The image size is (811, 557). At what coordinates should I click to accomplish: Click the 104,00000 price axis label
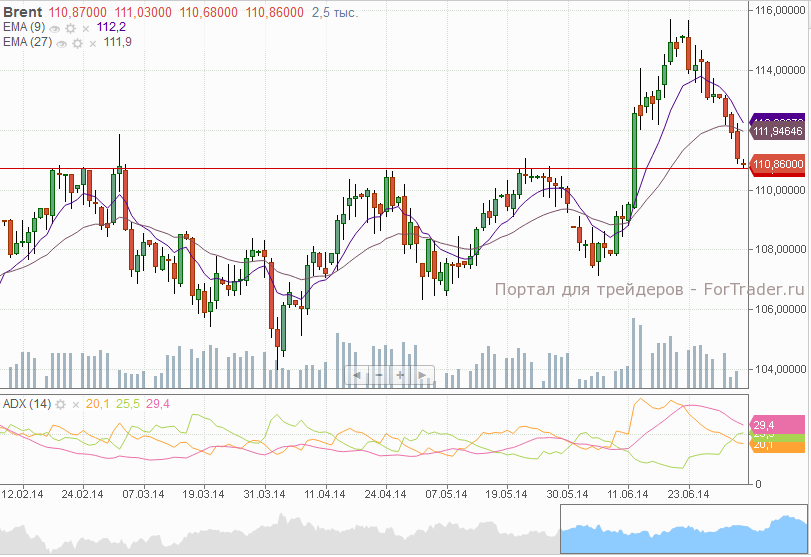[x=780, y=369]
